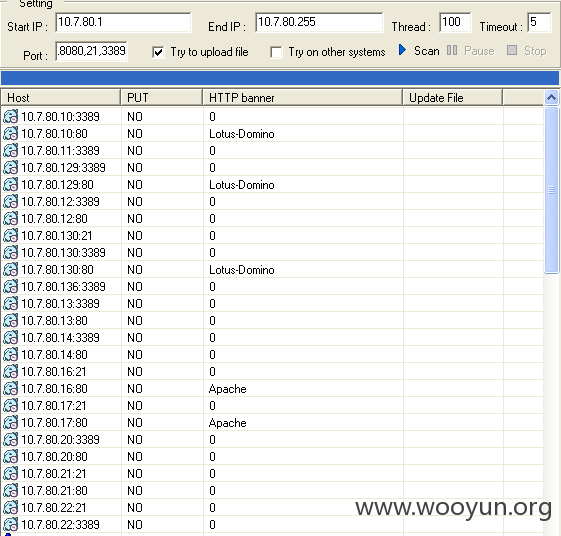561x536 pixels.
Task: Sort by the Host column header
Action: point(60,98)
